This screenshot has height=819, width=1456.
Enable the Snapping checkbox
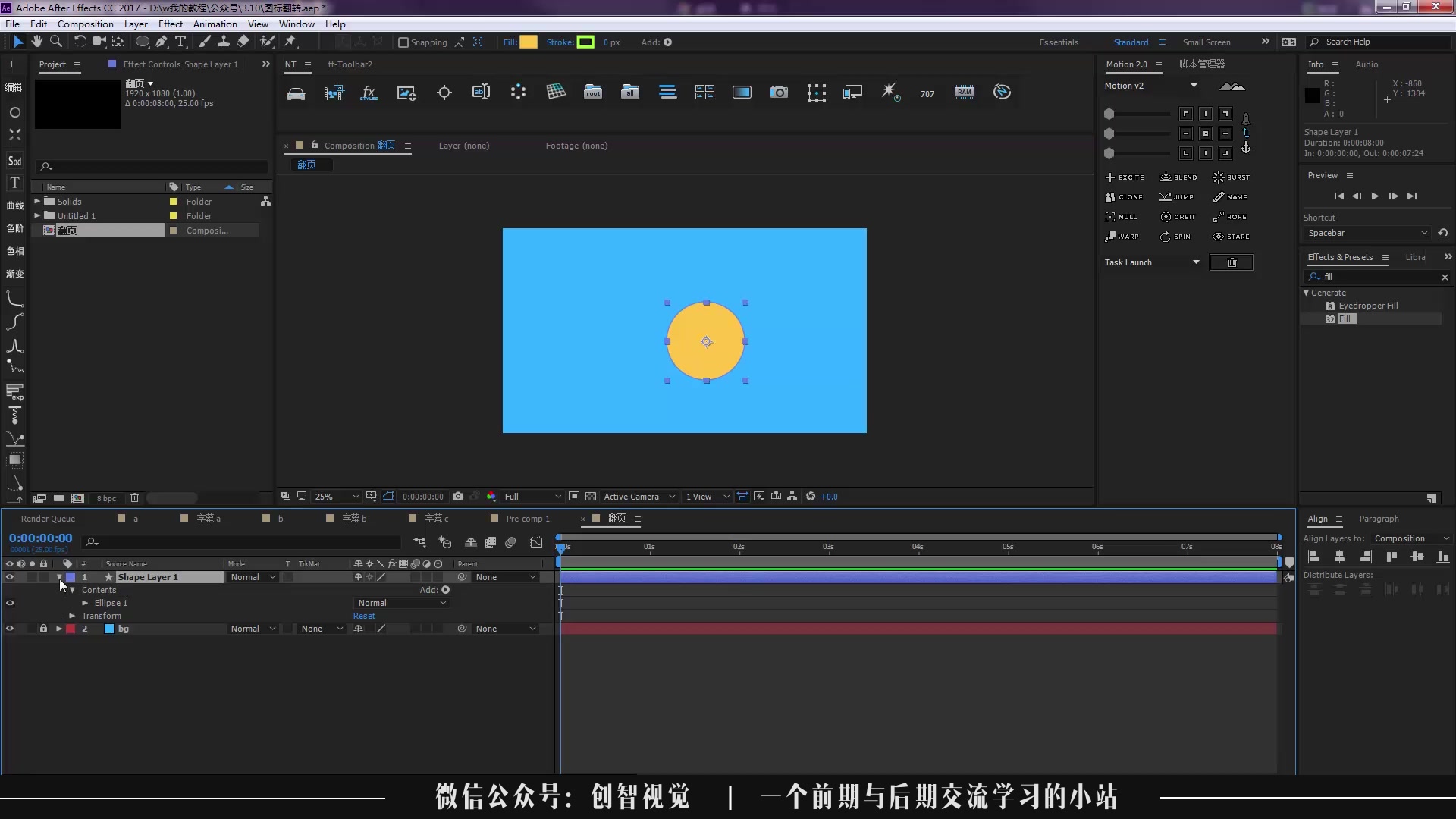[x=403, y=42]
